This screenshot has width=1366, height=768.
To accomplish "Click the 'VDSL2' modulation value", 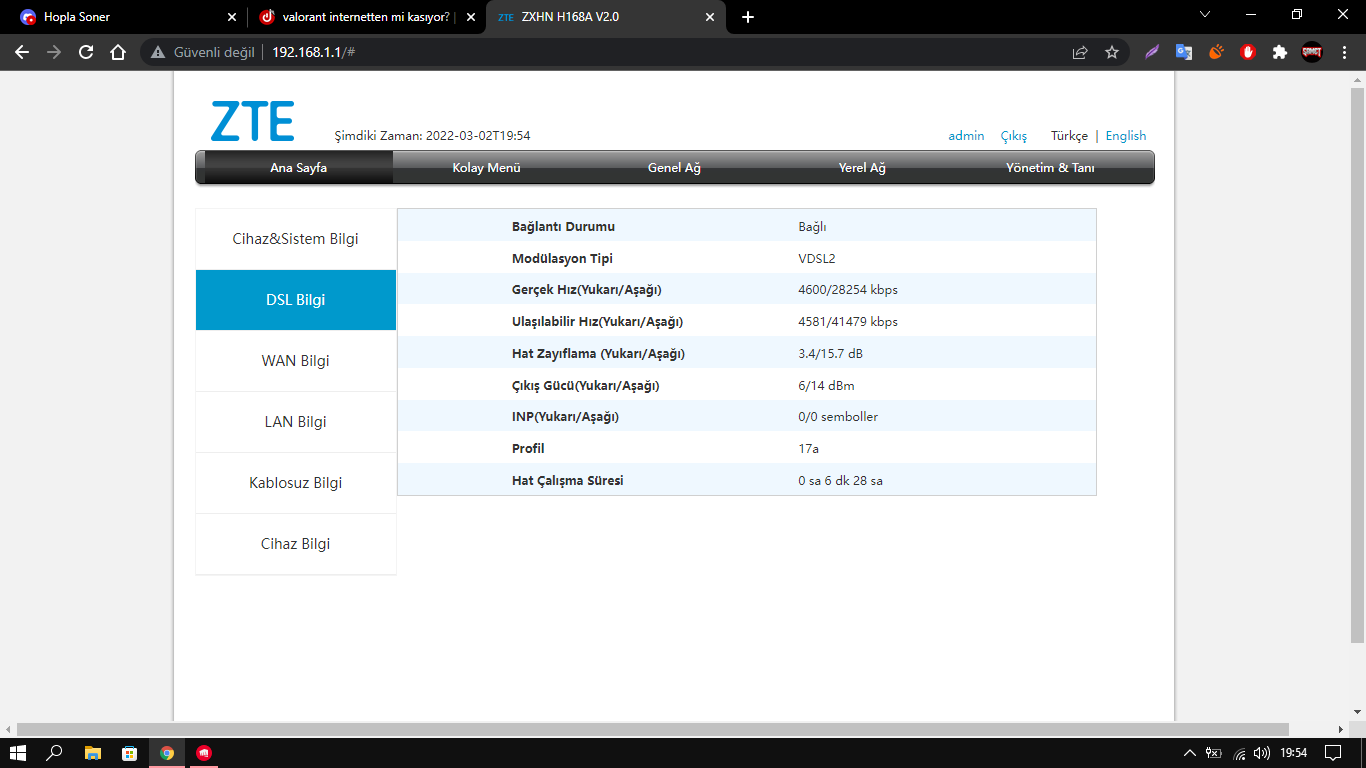I will pyautogui.click(x=817, y=258).
